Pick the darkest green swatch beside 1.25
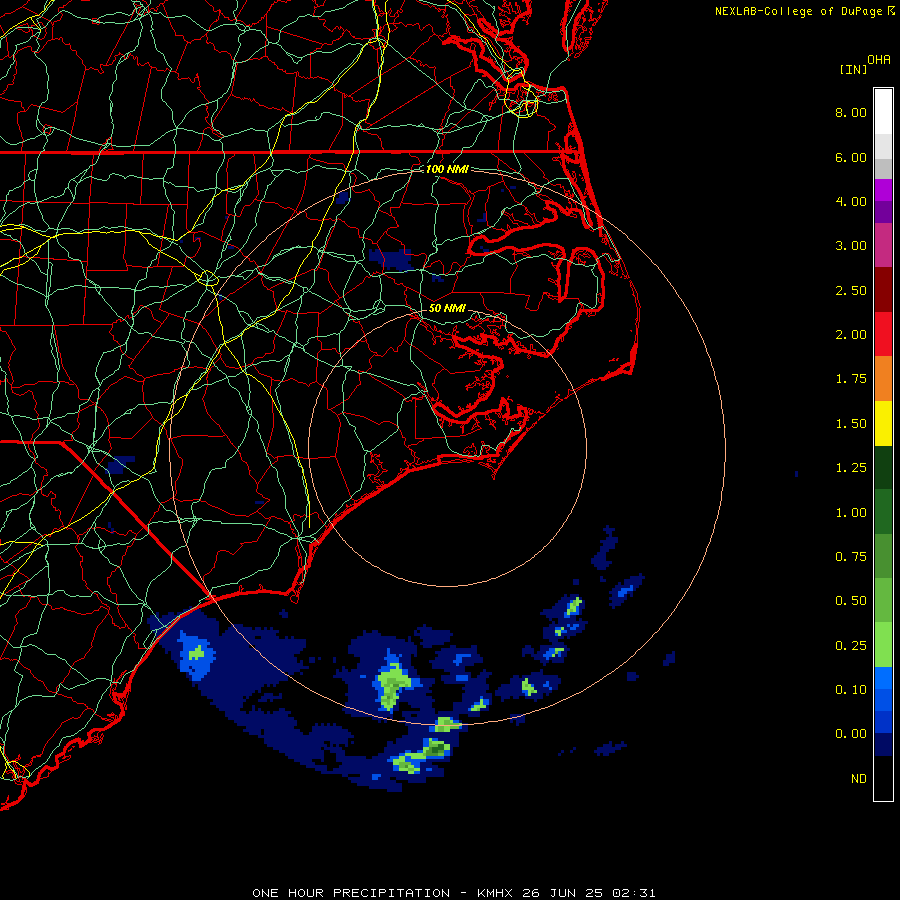The width and height of the screenshot is (900, 900). coord(883,467)
